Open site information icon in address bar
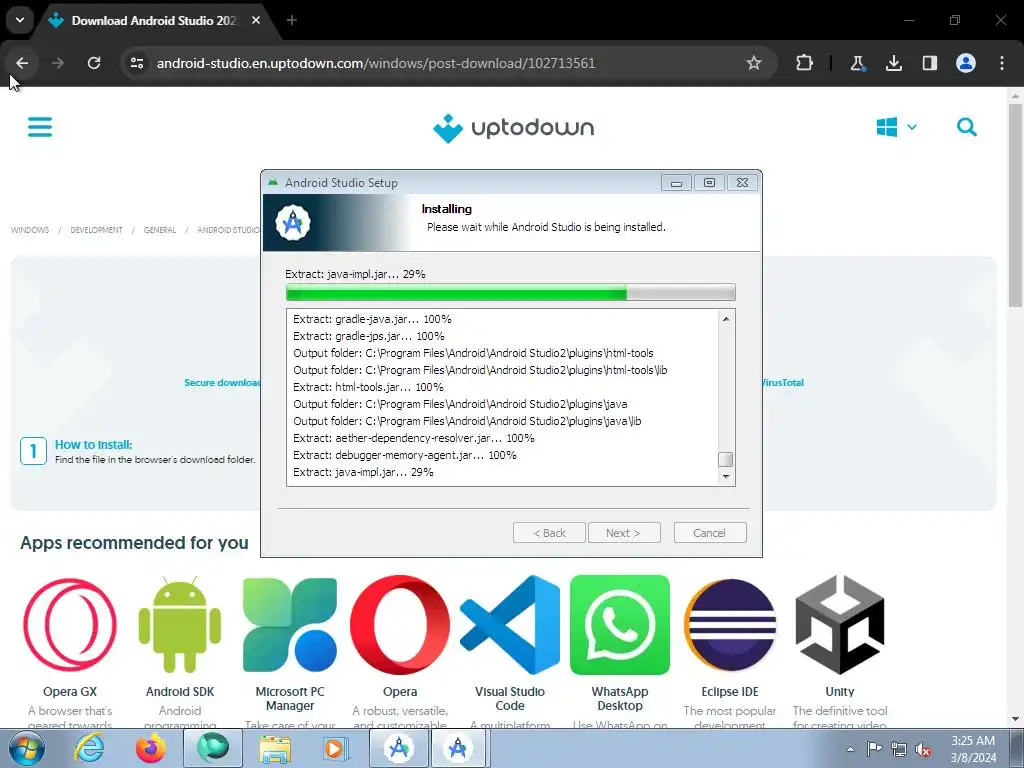Viewport: 1024px width, 768px height. click(x=136, y=63)
